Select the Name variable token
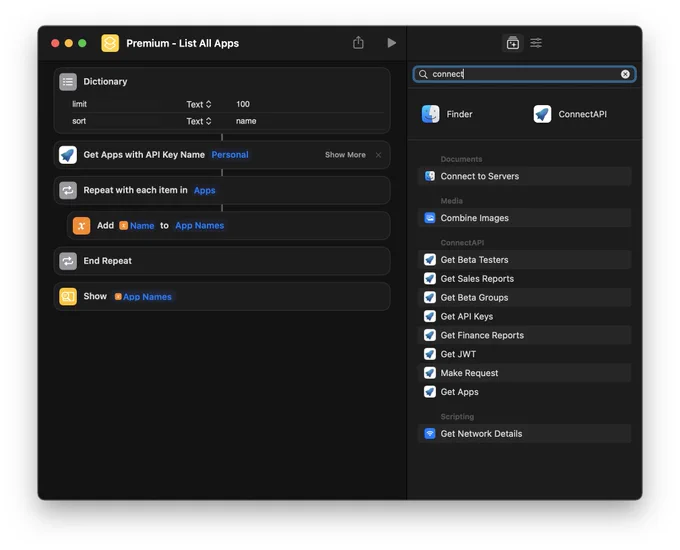 (137, 226)
